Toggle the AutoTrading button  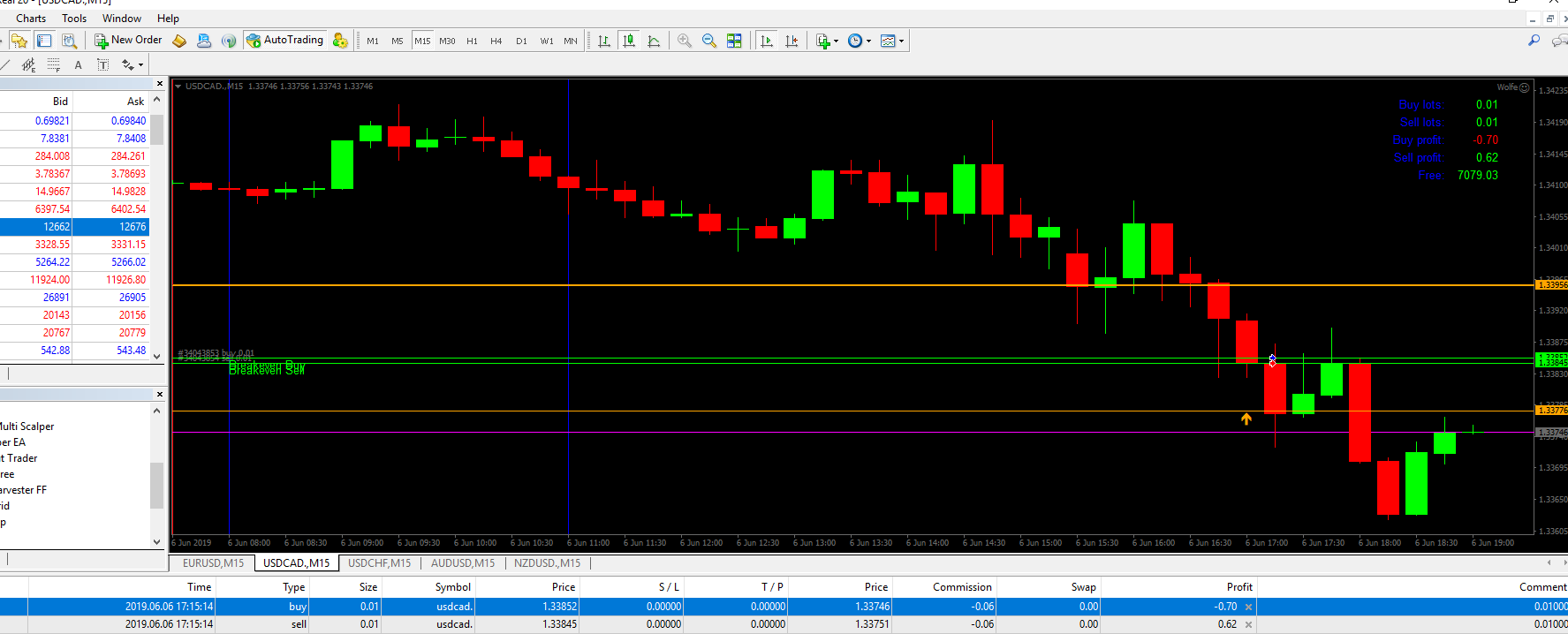click(285, 41)
